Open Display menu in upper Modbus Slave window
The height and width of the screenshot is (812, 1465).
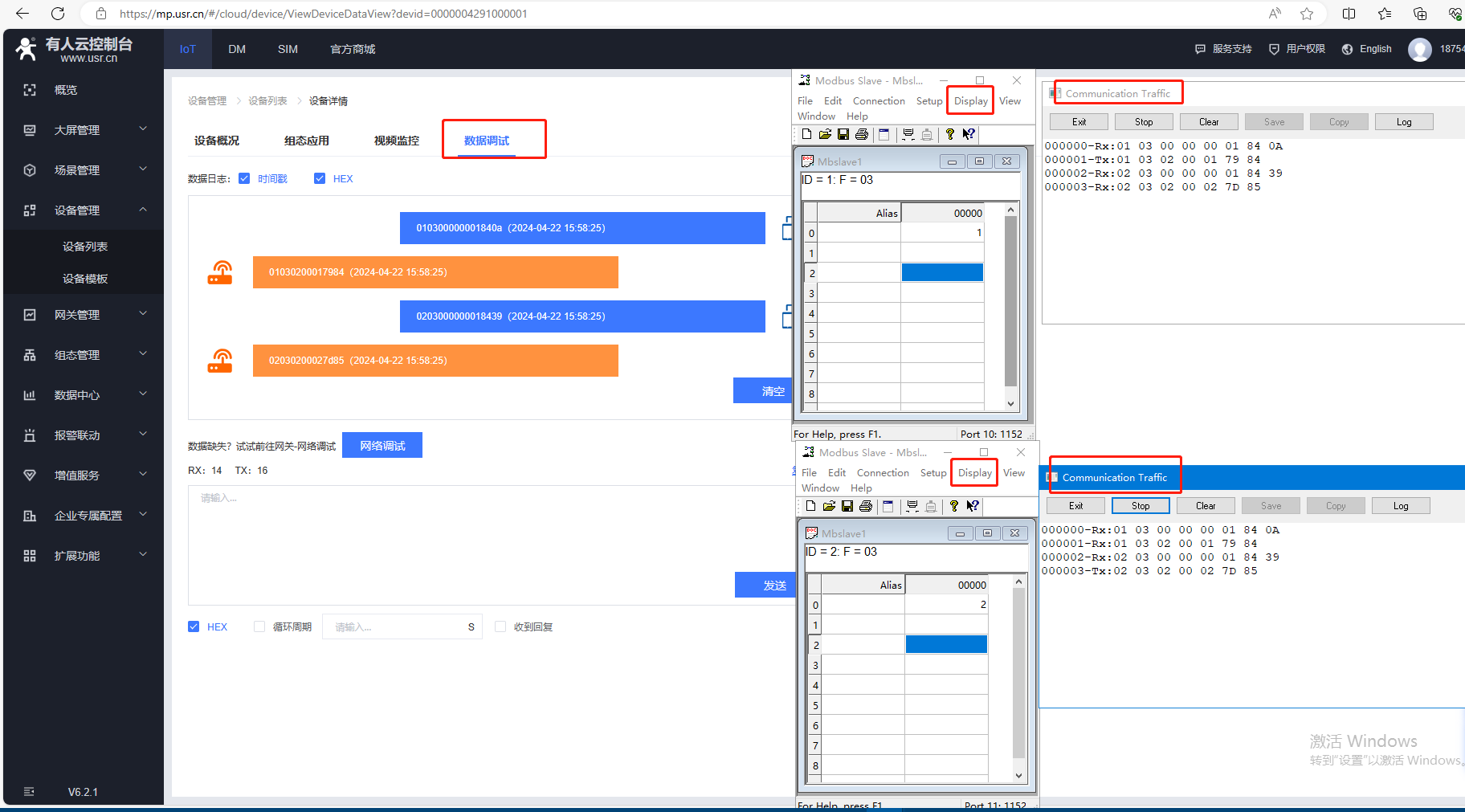click(970, 101)
